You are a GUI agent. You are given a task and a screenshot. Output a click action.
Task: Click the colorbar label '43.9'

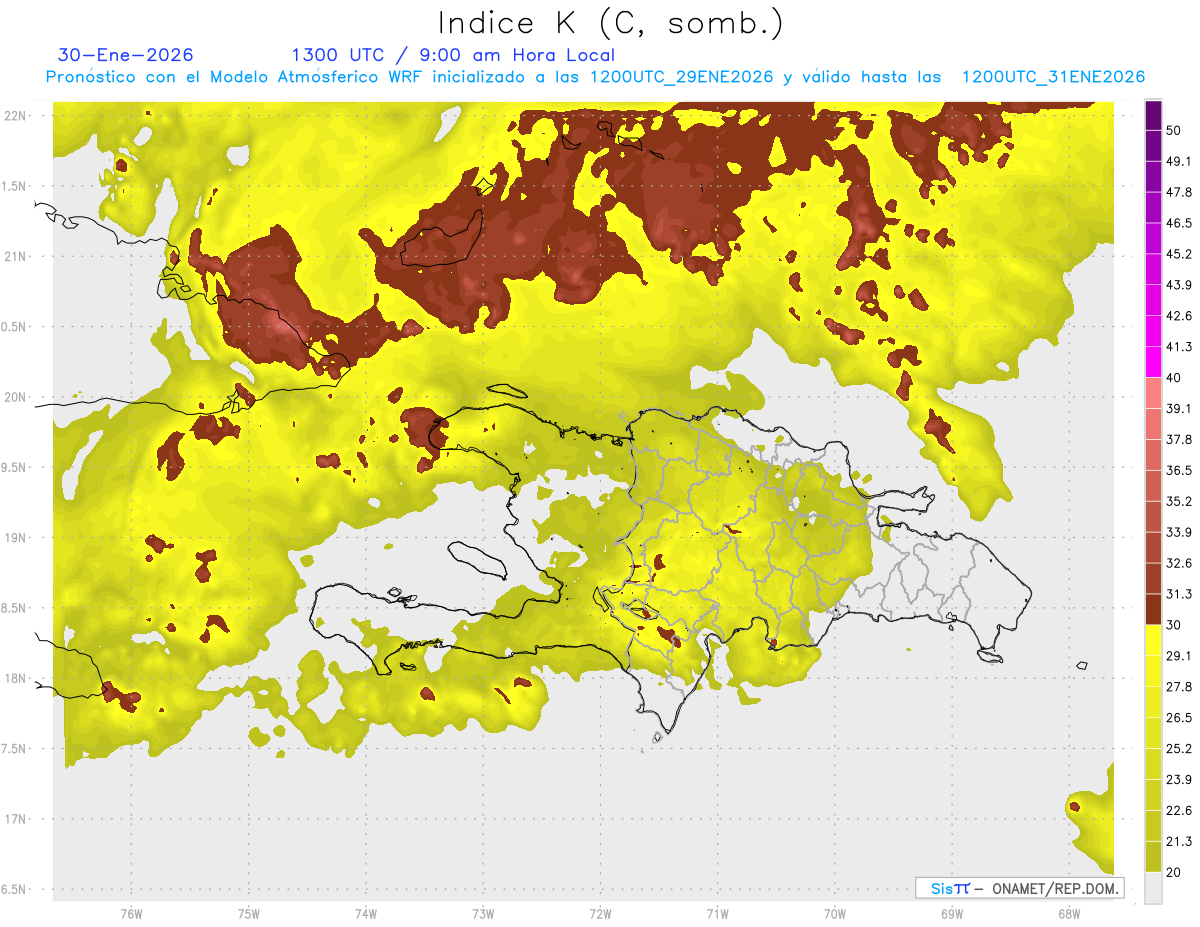[1179, 286]
